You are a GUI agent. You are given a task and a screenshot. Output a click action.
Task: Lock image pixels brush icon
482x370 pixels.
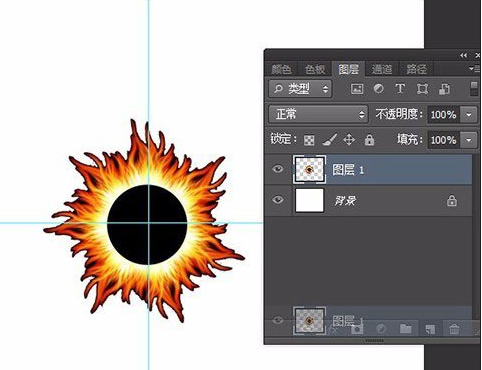tap(329, 140)
